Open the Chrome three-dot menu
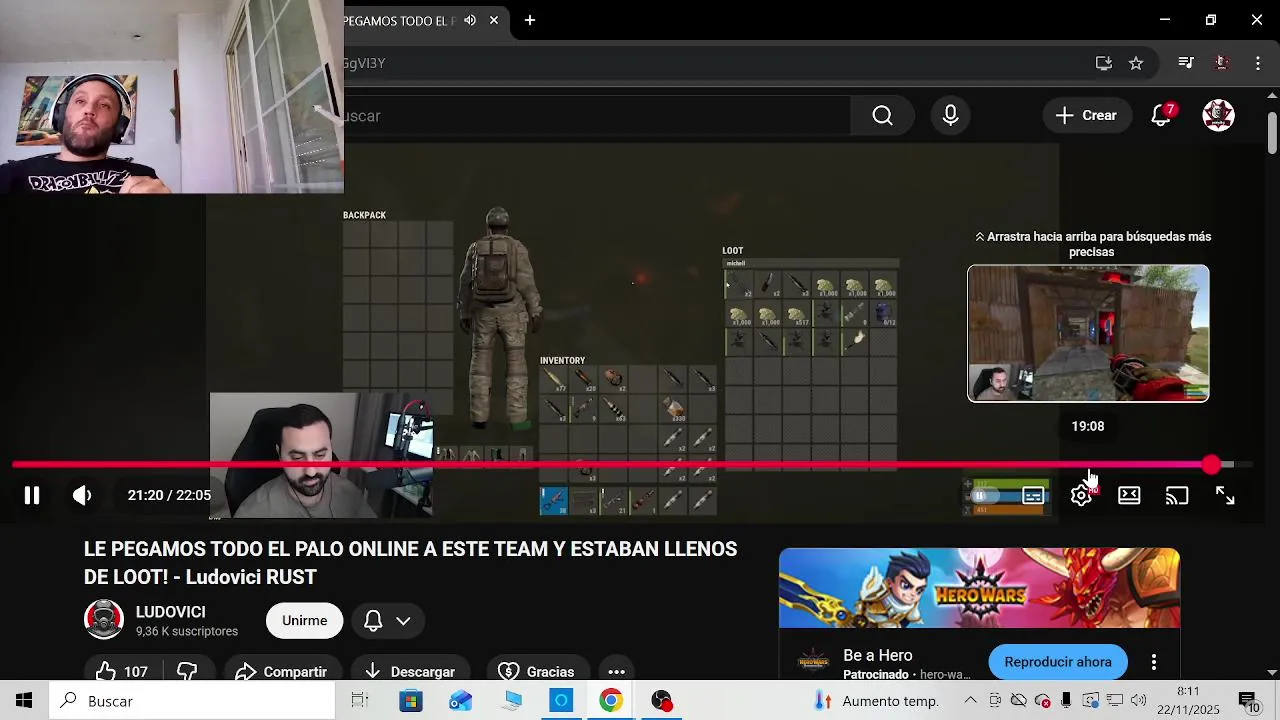This screenshot has width=1280, height=720. 1258,63
